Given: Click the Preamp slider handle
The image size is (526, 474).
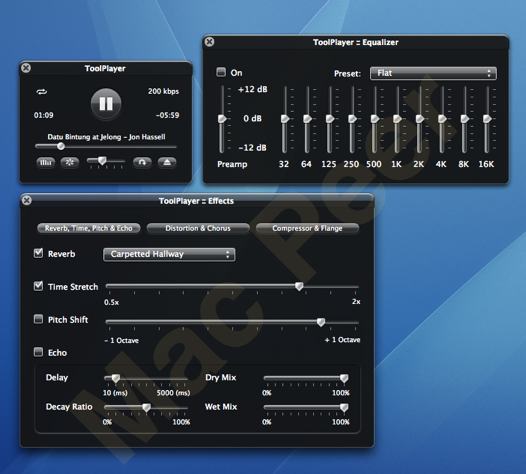Looking at the screenshot, I should pyautogui.click(x=222, y=119).
